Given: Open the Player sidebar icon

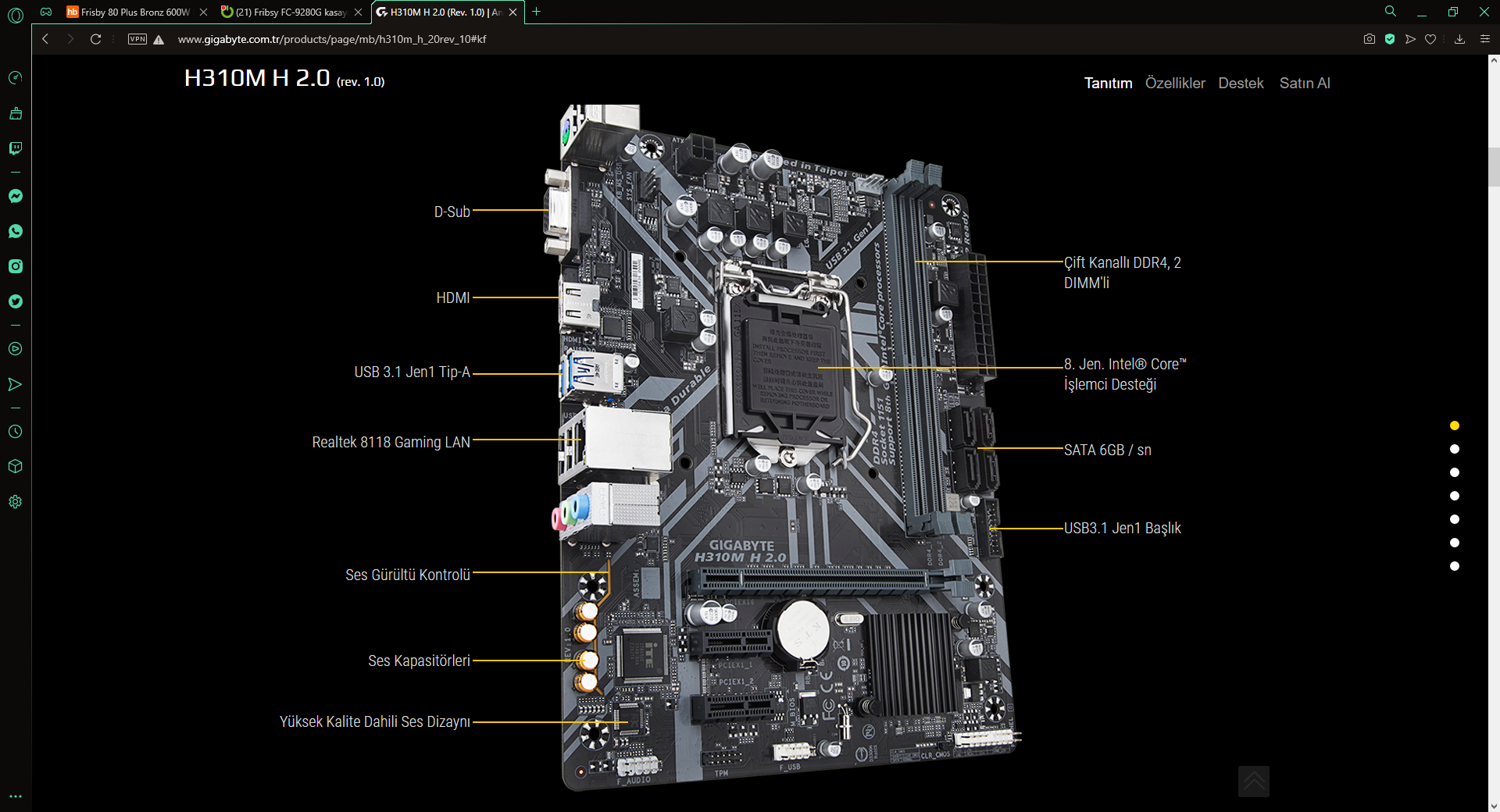Looking at the screenshot, I should coord(16,349).
